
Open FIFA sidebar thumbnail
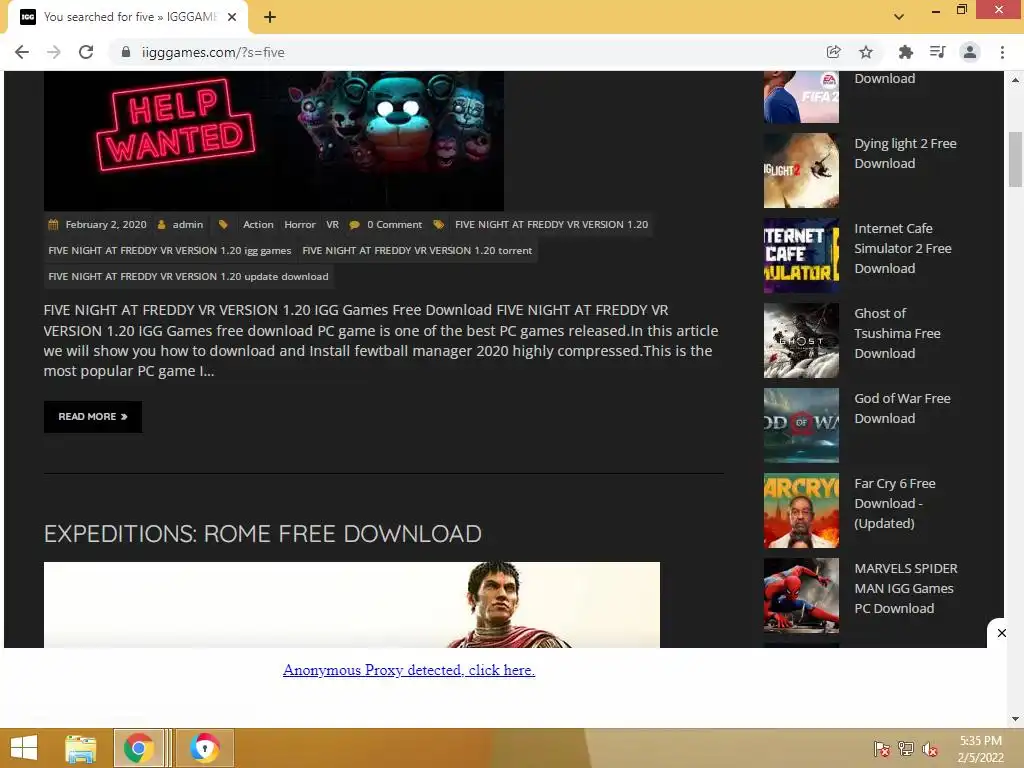(801, 97)
